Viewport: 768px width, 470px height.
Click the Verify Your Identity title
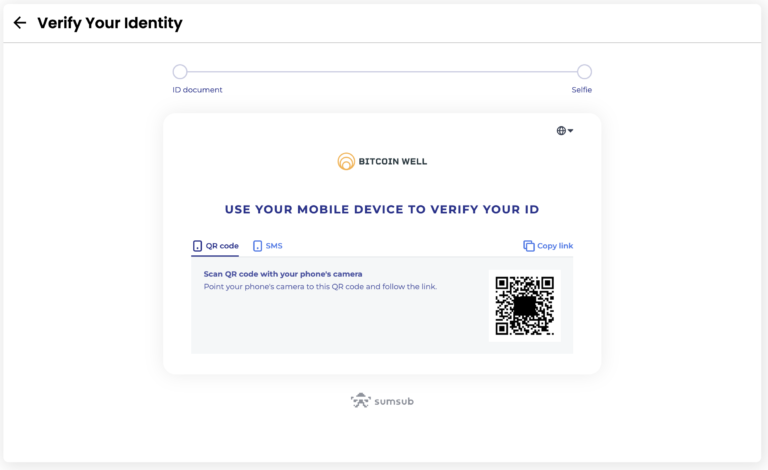point(110,23)
